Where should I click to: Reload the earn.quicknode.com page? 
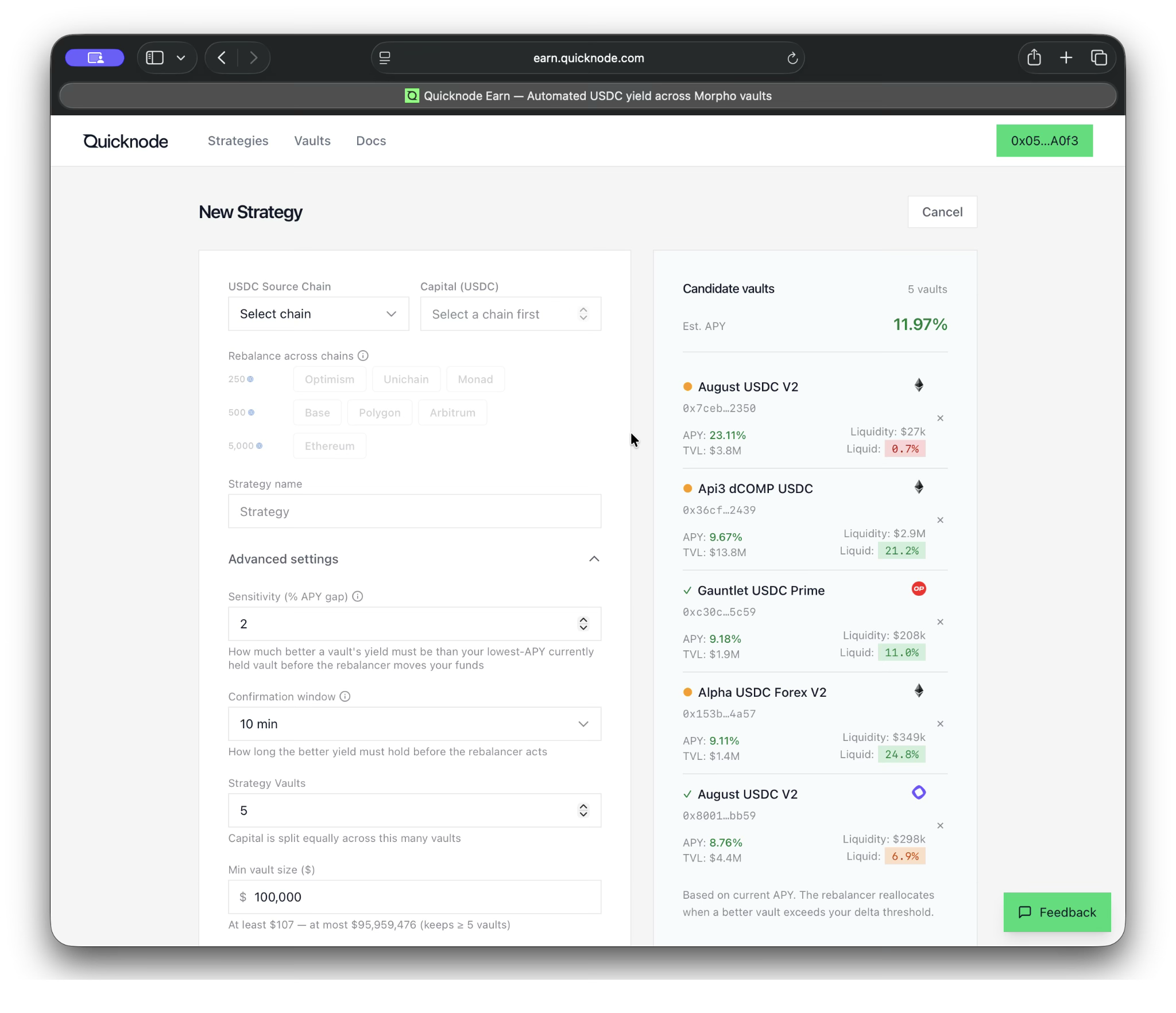792,57
